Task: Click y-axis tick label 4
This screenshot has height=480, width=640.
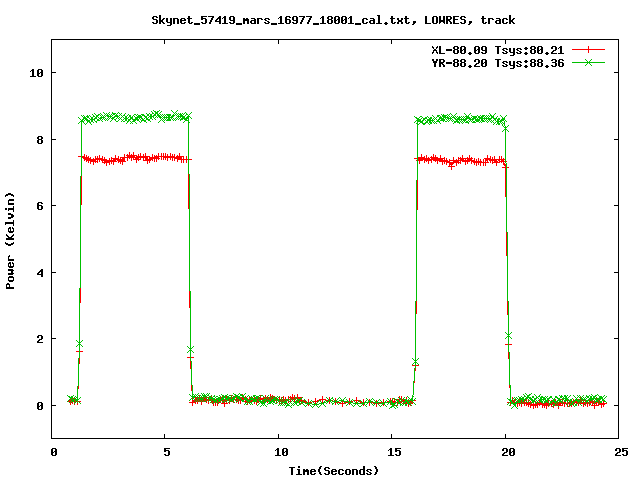Action: (x=40, y=273)
